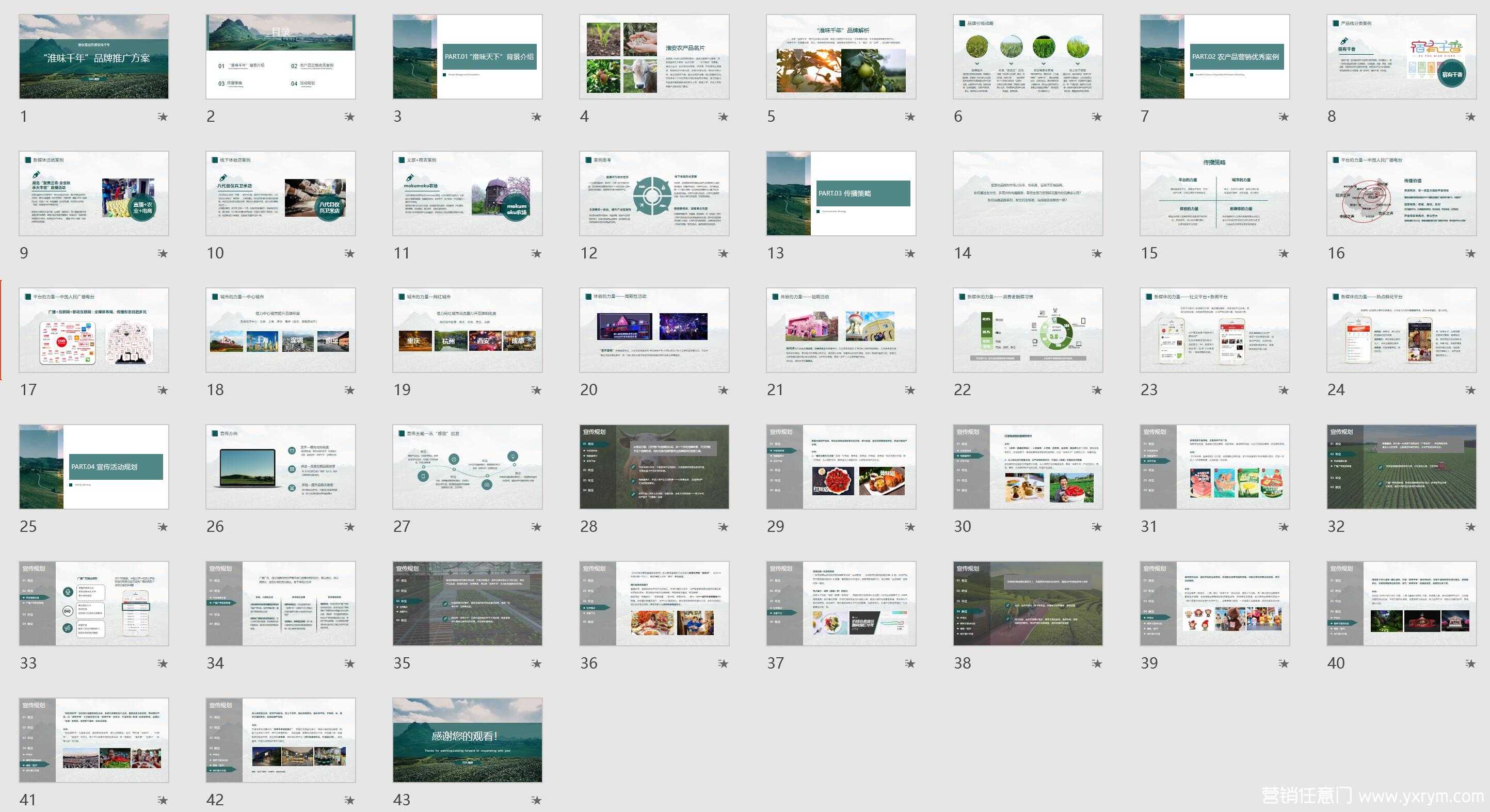Click the star icon under slide 22
The height and width of the screenshot is (812, 1490).
1097,391
